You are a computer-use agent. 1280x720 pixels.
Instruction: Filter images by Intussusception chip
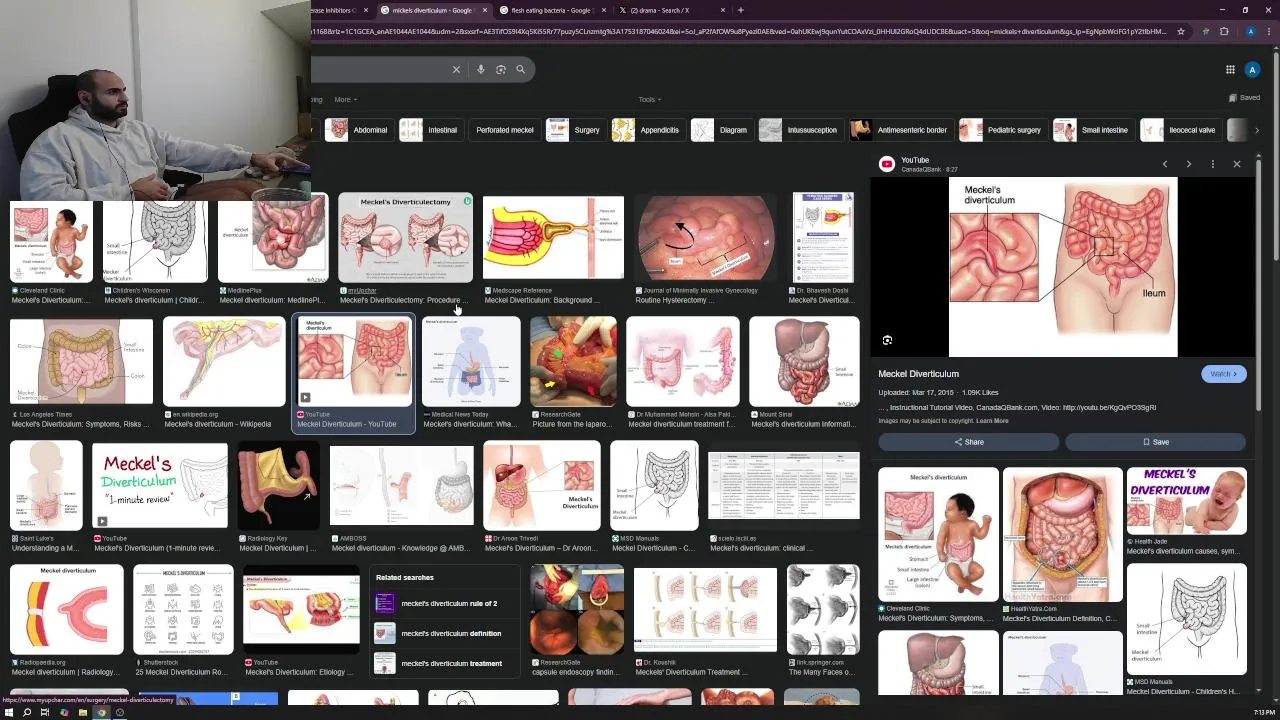(800, 130)
